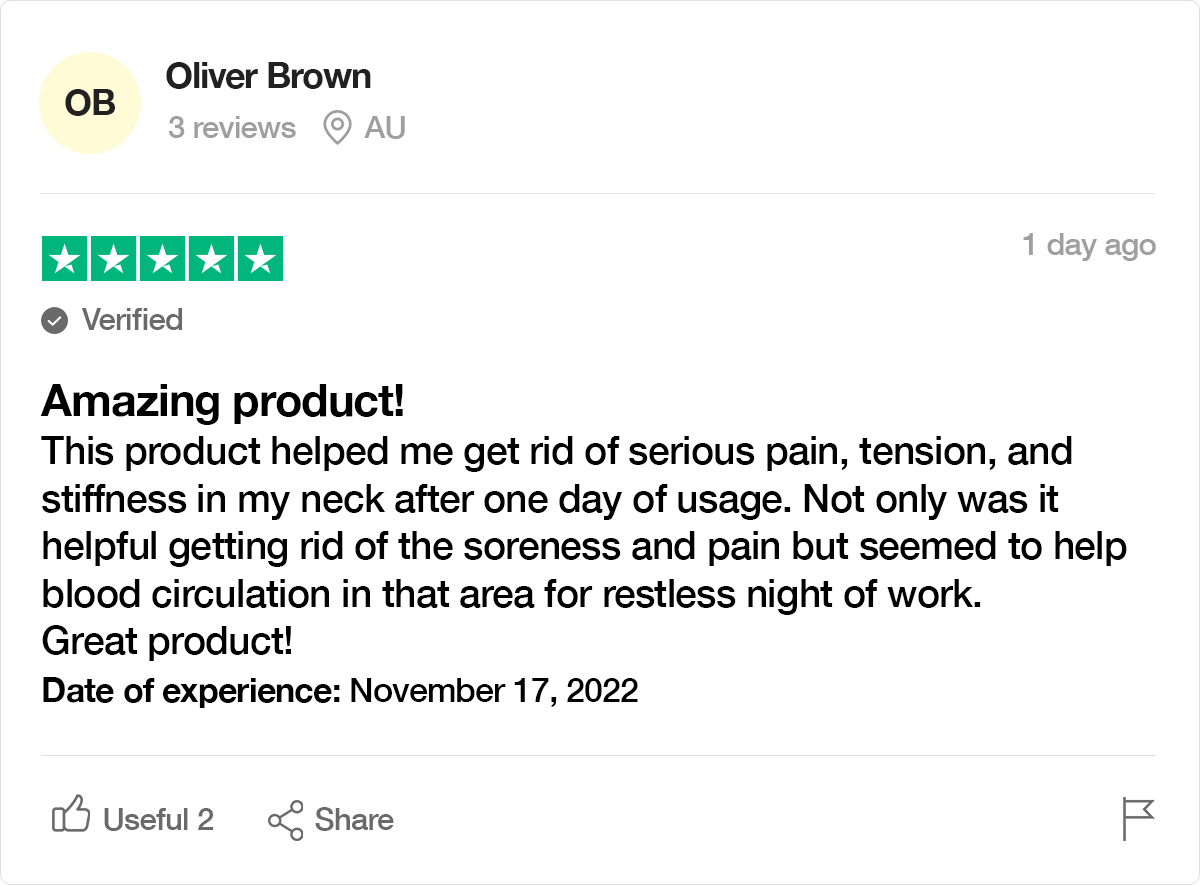Viewport: 1200px width, 887px height.
Task: Click the Verified label text
Action: pos(132,320)
